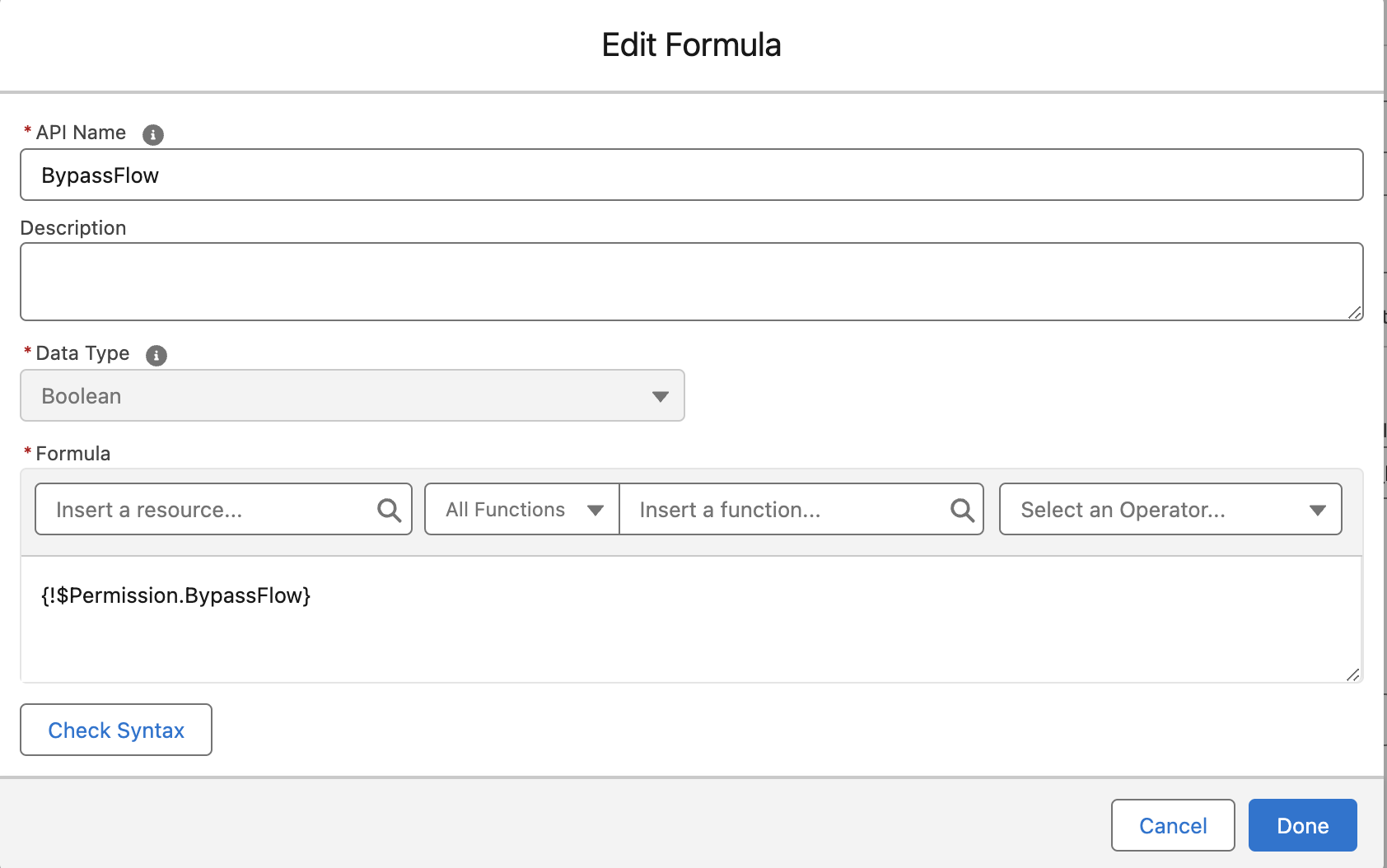Click the resource search magnifier icon

click(389, 511)
